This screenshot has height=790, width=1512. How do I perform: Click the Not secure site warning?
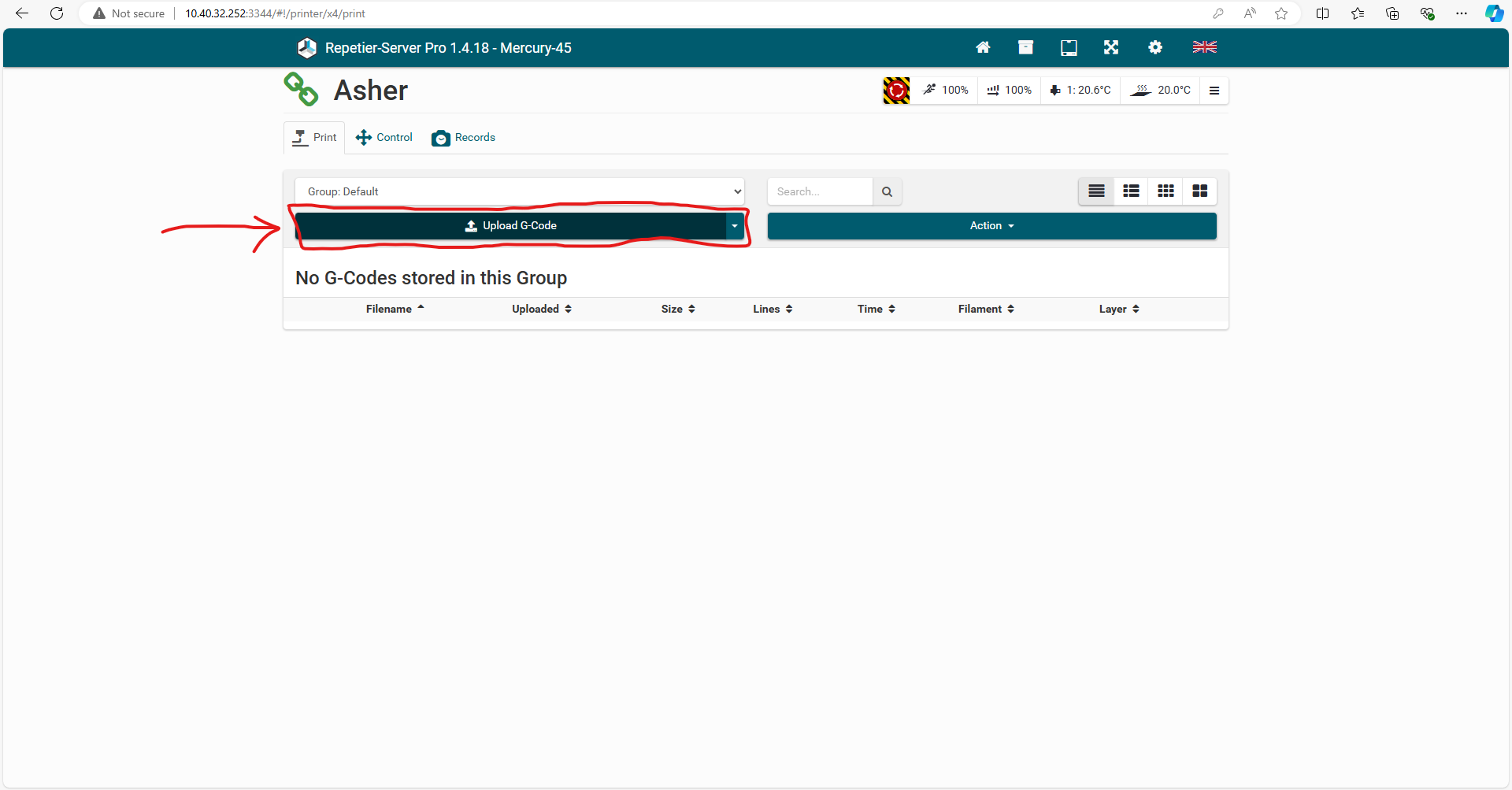point(129,13)
